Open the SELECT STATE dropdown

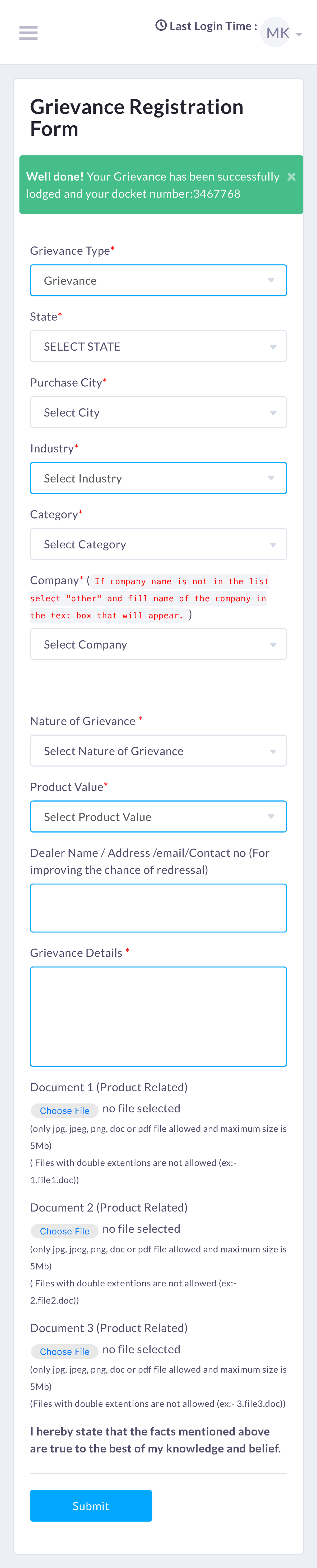(x=158, y=346)
